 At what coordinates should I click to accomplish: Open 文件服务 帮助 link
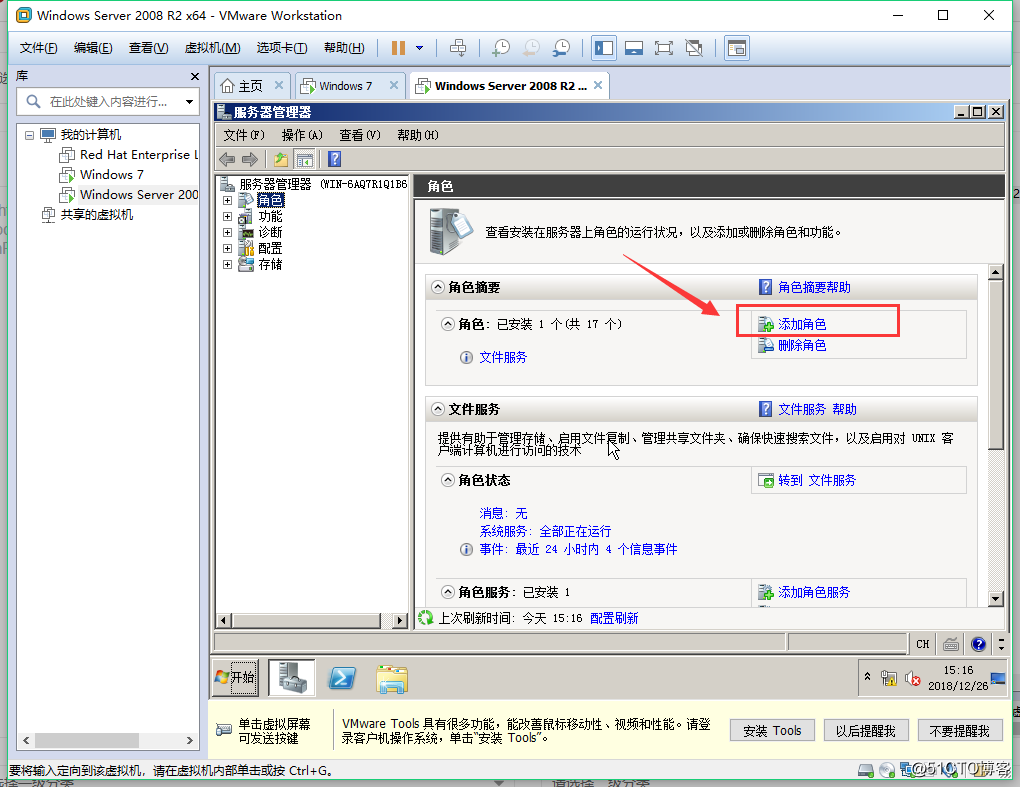tap(817, 409)
